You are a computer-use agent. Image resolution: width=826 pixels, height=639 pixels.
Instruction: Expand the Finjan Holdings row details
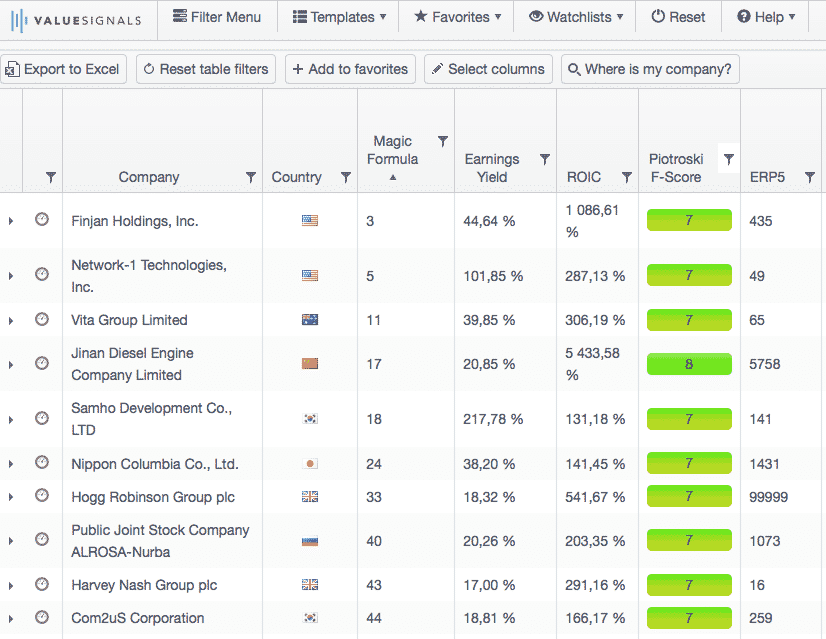pos(11,221)
